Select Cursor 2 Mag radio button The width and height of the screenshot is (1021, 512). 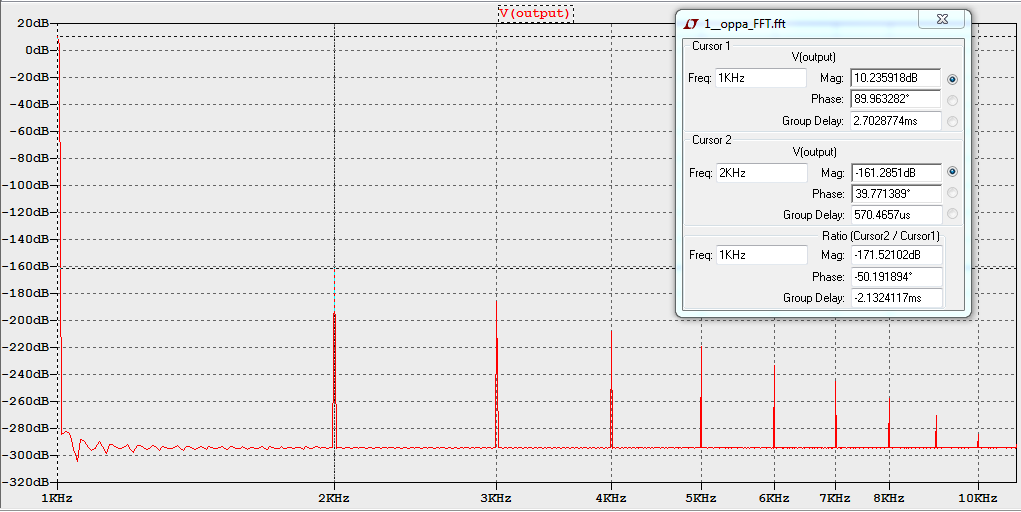(x=953, y=172)
